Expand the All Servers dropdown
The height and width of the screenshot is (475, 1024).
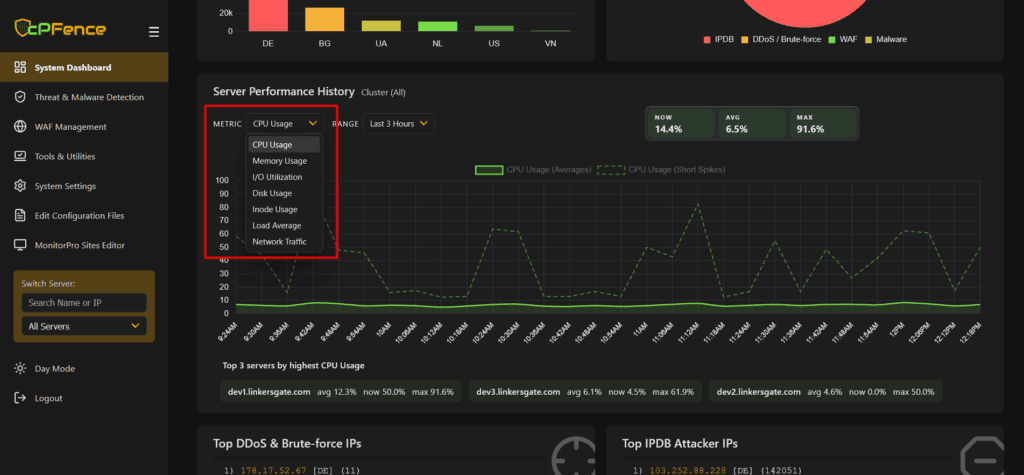84,326
